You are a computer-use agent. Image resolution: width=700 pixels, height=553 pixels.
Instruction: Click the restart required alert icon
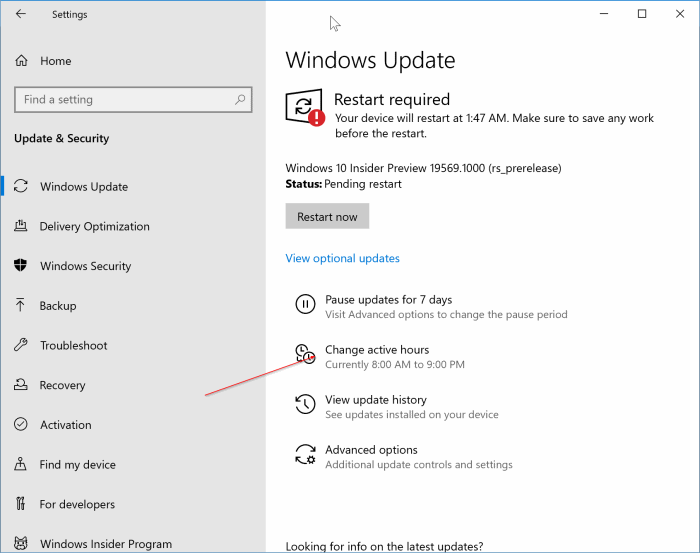(x=305, y=108)
